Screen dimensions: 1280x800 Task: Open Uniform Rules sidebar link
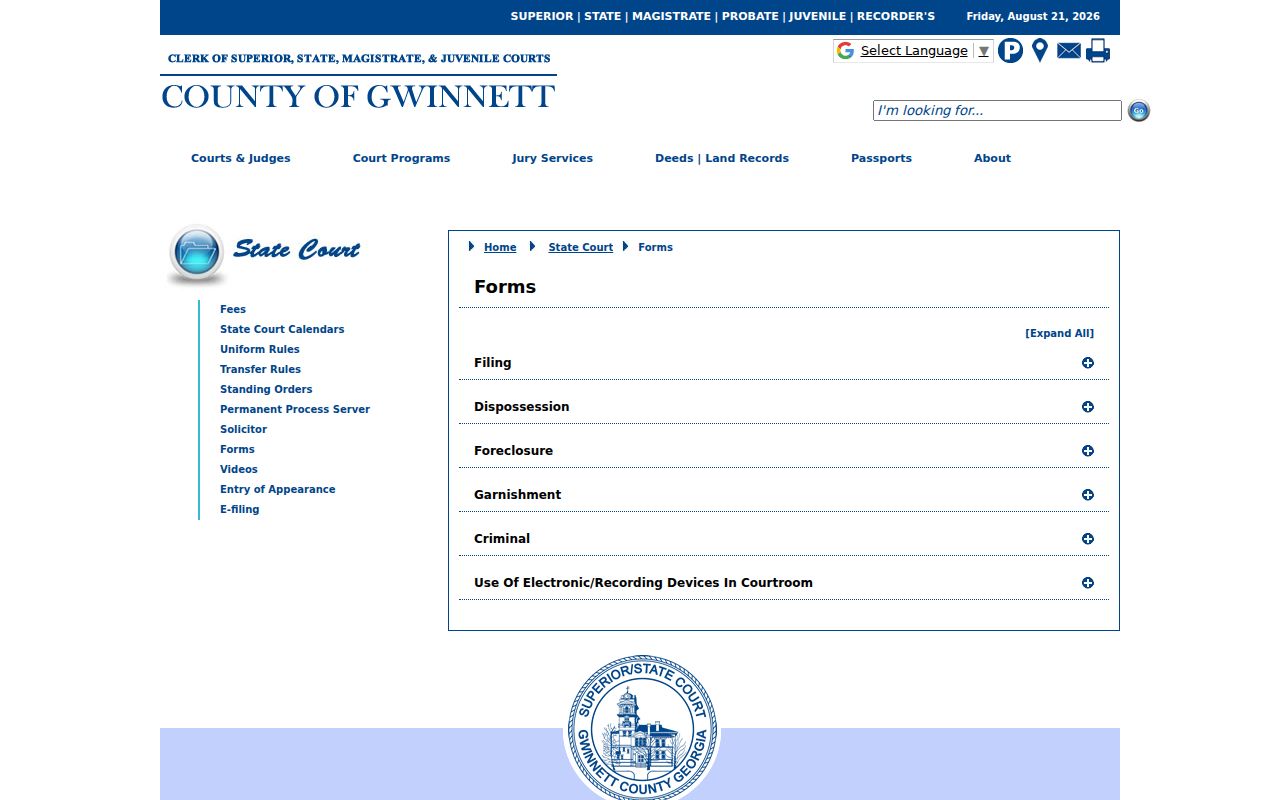[260, 349]
